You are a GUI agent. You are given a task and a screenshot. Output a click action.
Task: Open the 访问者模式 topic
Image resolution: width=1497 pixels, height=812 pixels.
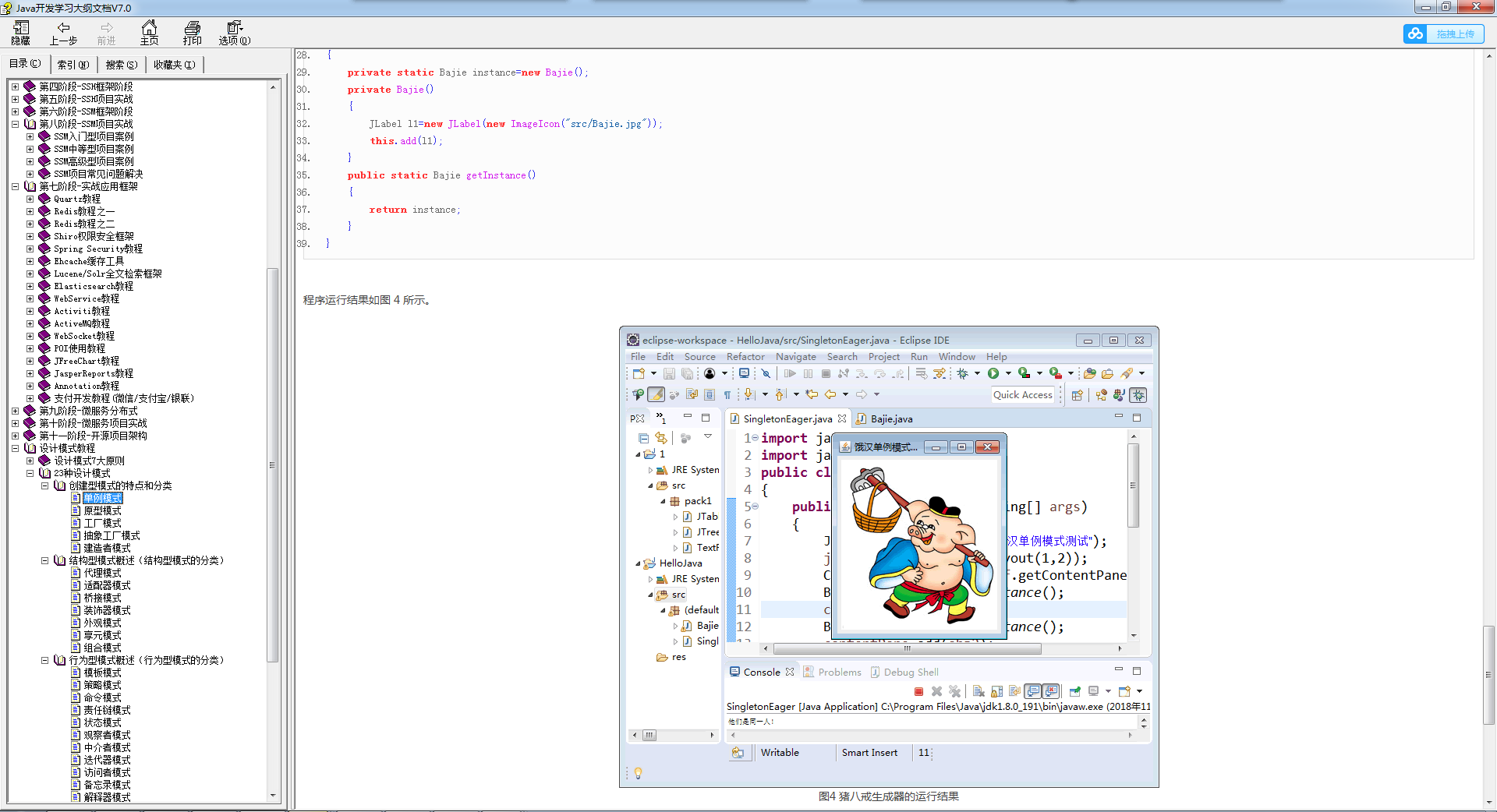pos(107,772)
